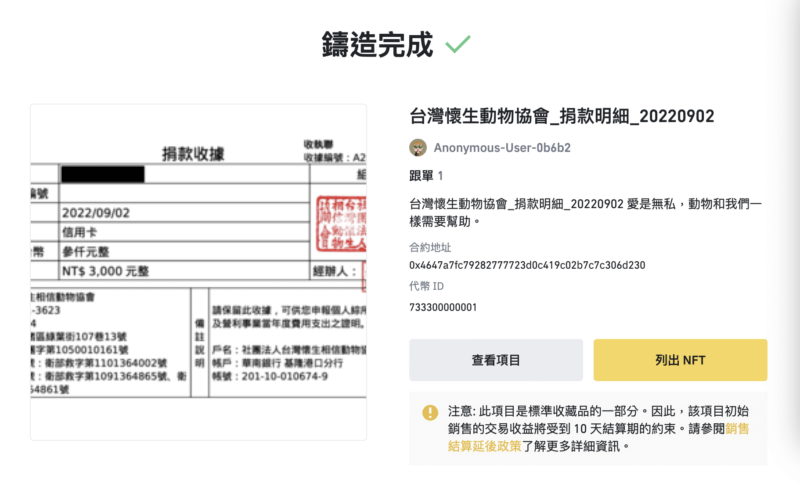
Task: Click the yellow warning notice icon
Action: coord(430,413)
